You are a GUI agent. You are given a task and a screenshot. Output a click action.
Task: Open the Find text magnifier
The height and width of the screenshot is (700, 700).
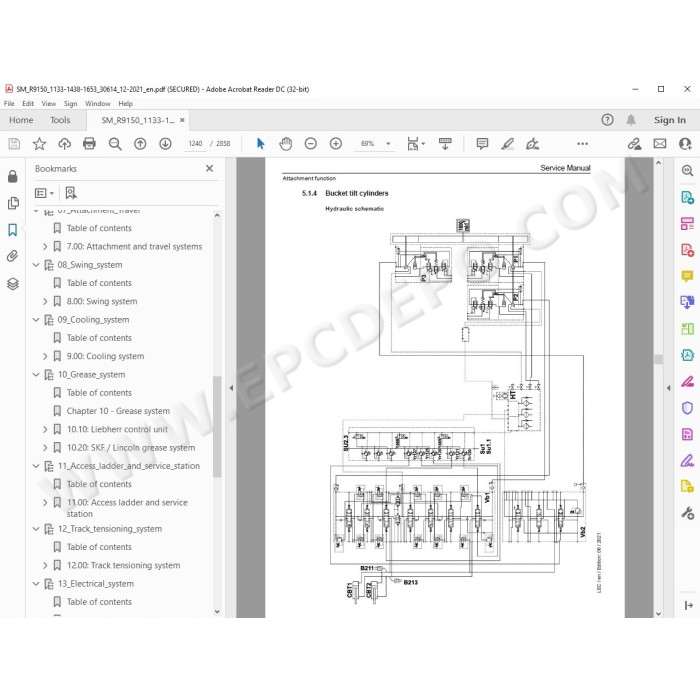tap(115, 144)
